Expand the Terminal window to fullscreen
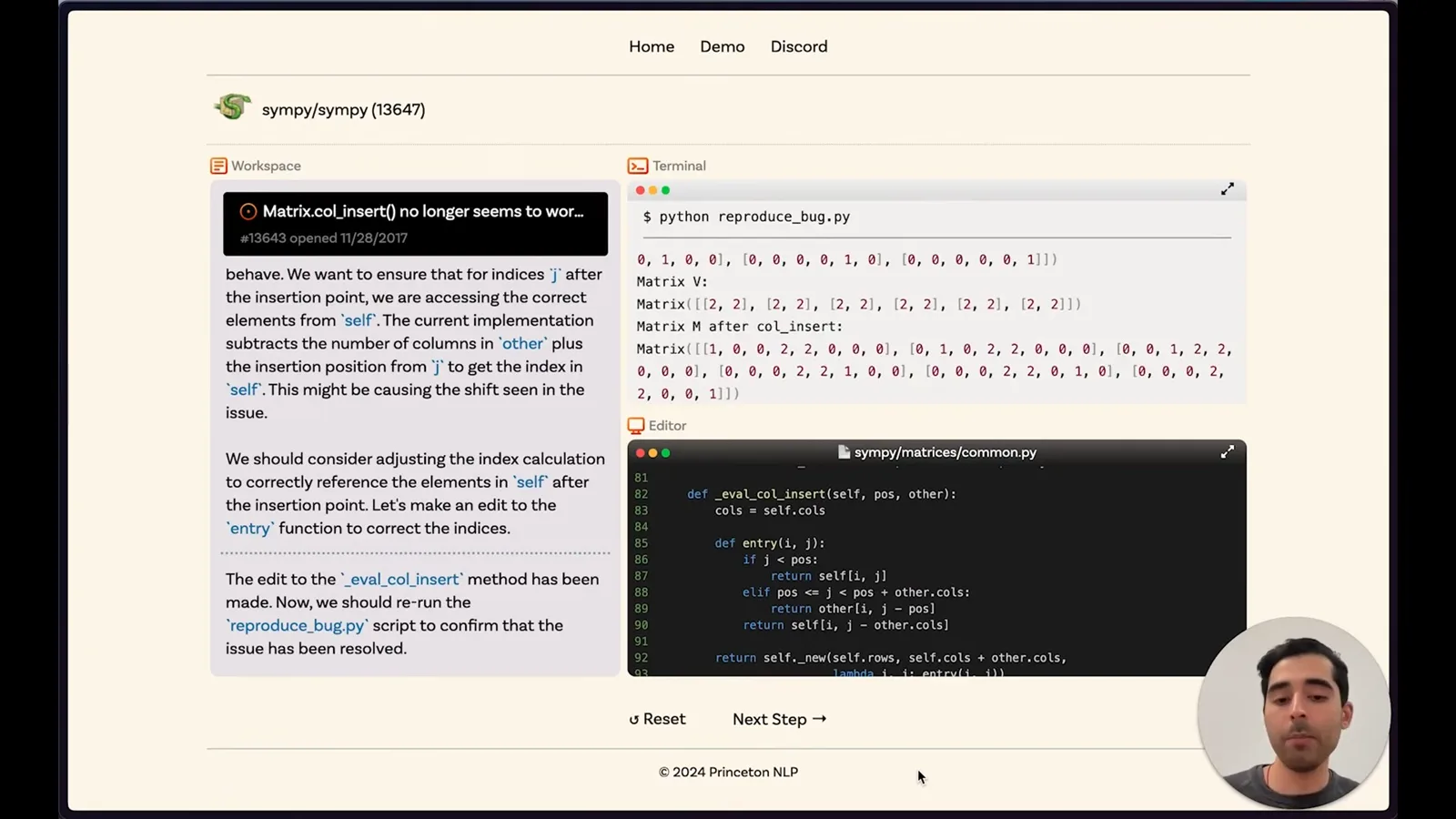Screen dimensions: 1456x819 [1228, 189]
